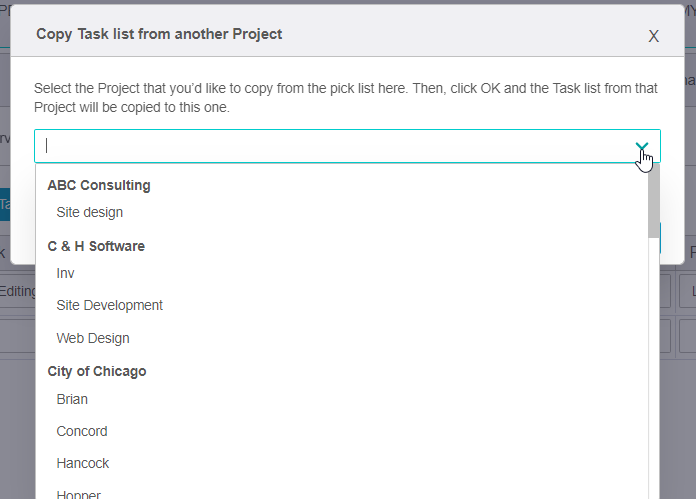Select the Hancock project
This screenshot has height=499, width=696.
pyautogui.click(x=83, y=463)
